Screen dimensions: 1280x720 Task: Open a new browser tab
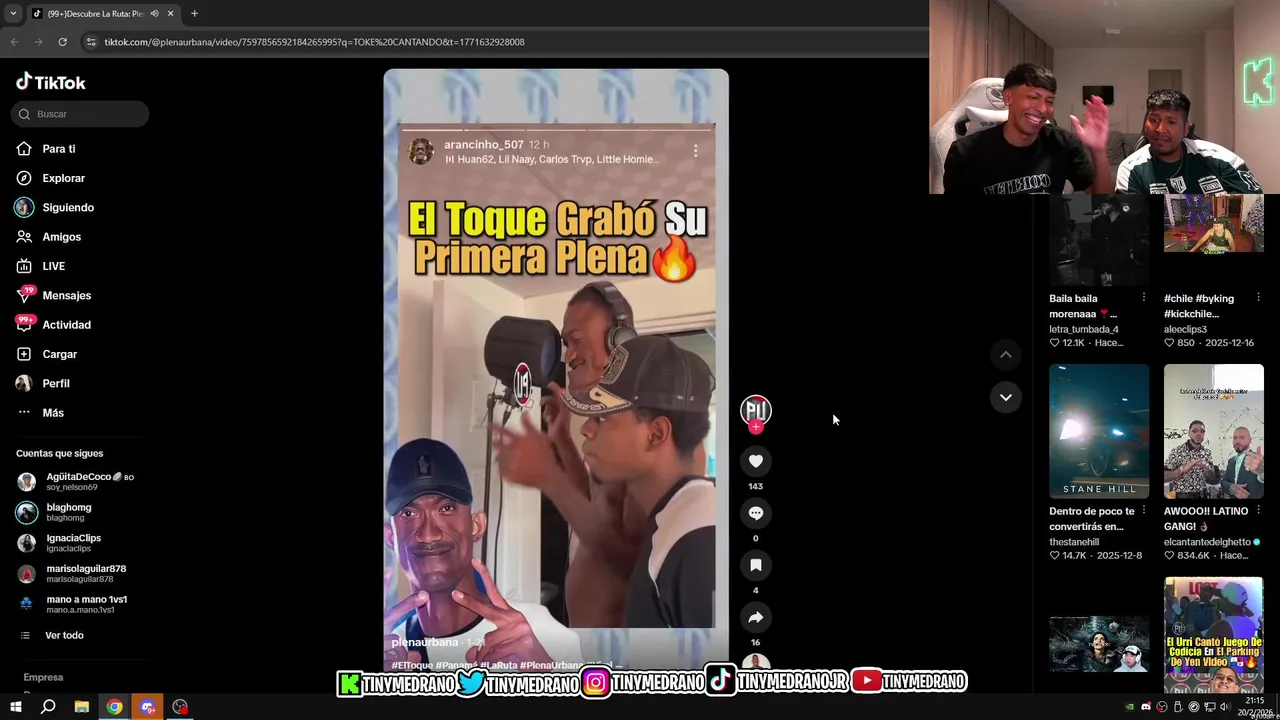(x=194, y=13)
